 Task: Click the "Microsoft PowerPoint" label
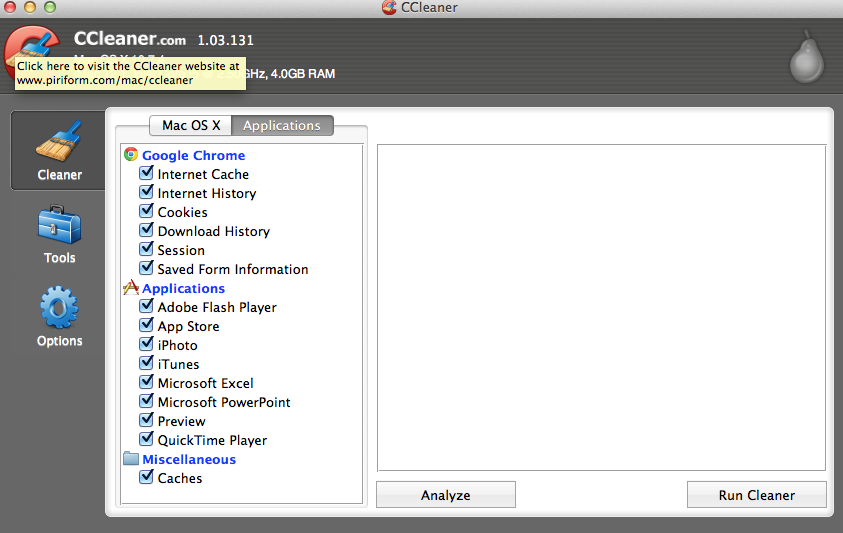(224, 402)
